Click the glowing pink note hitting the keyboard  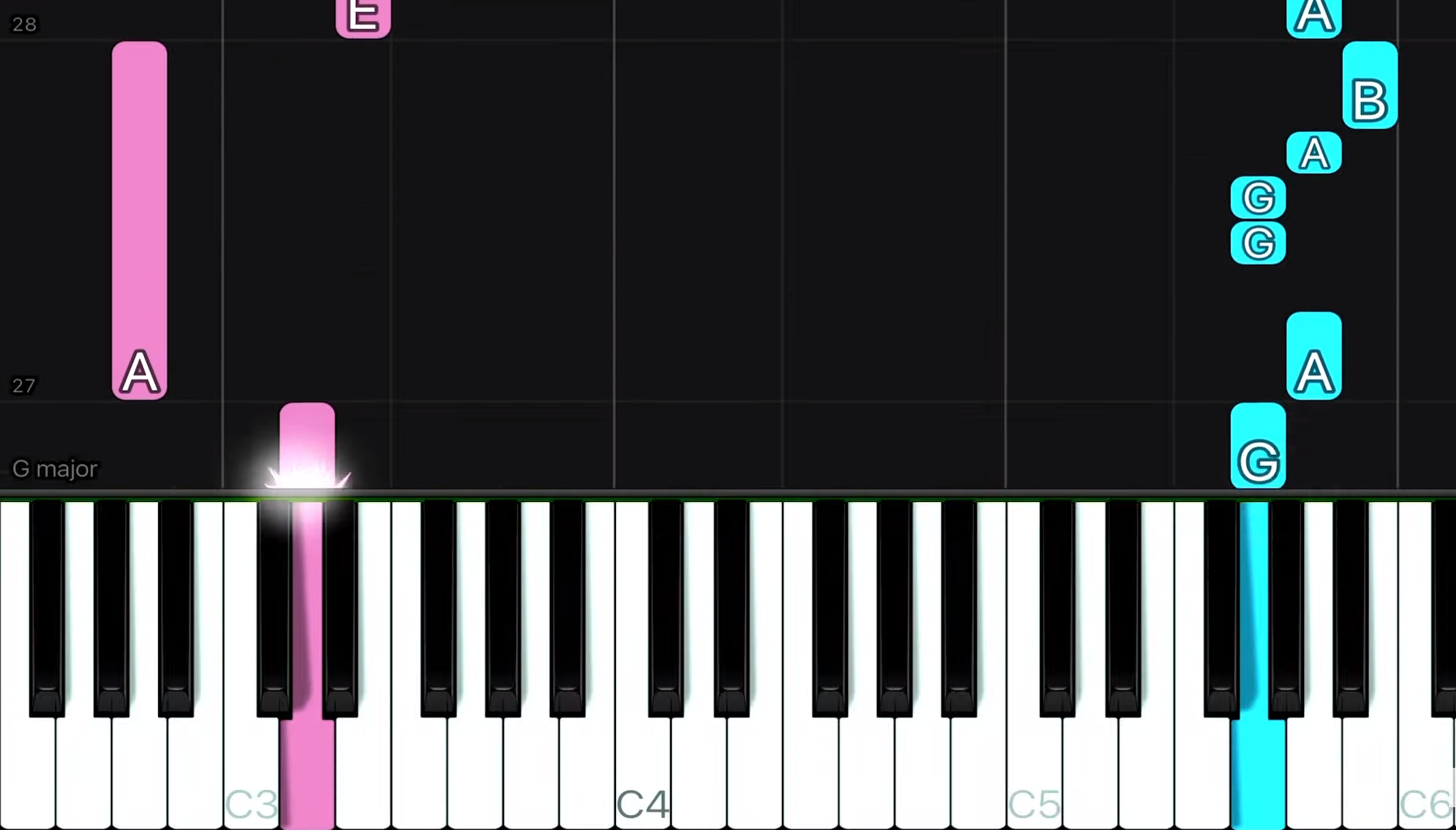click(x=307, y=446)
